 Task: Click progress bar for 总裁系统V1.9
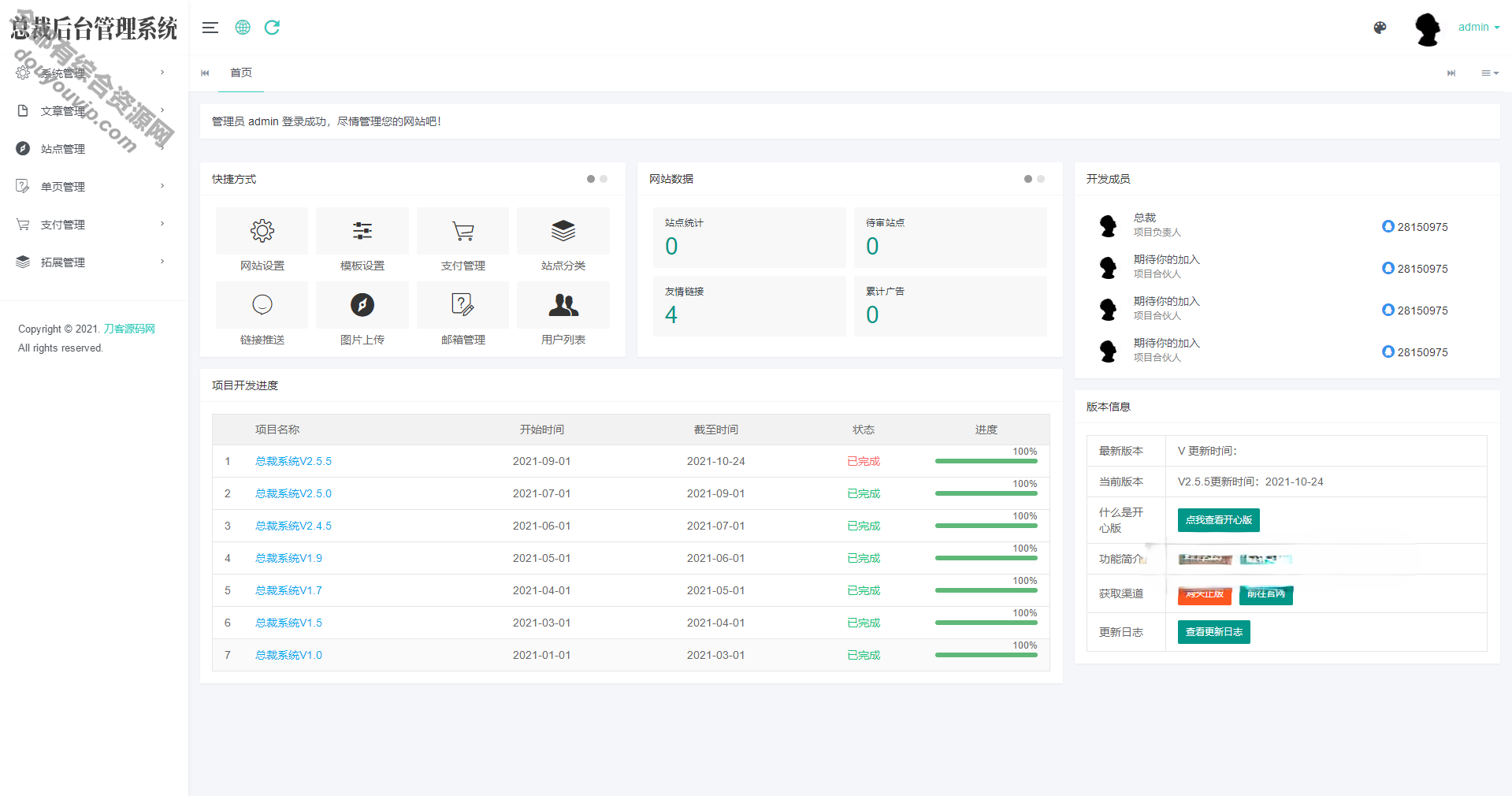coord(986,558)
